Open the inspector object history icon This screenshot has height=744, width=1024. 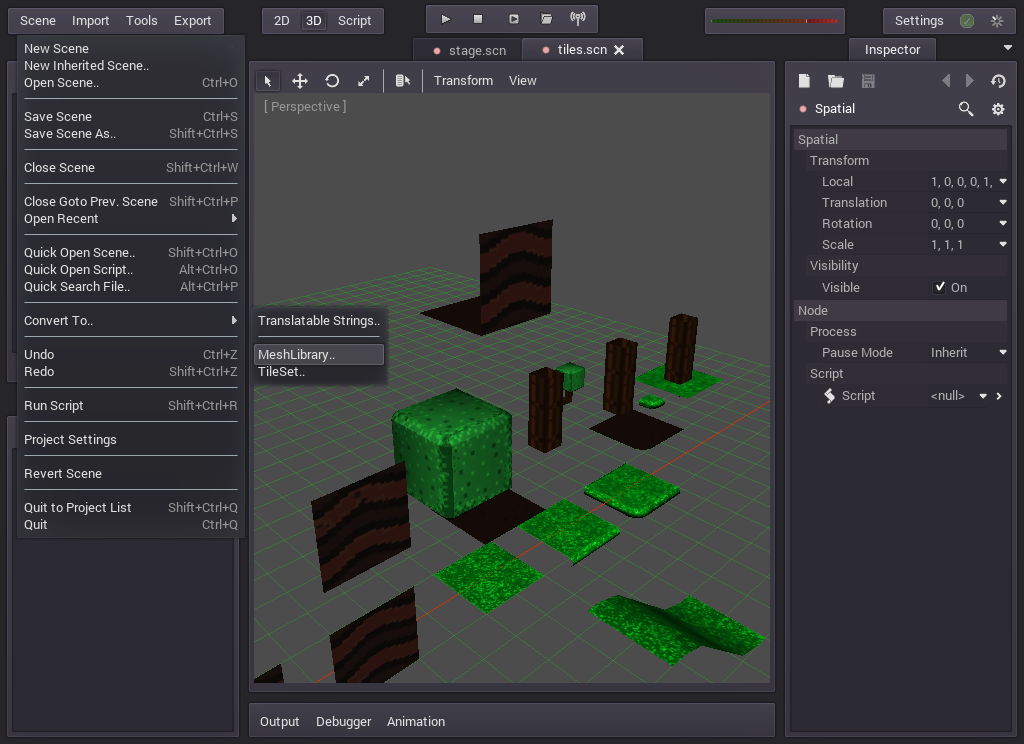[x=997, y=81]
